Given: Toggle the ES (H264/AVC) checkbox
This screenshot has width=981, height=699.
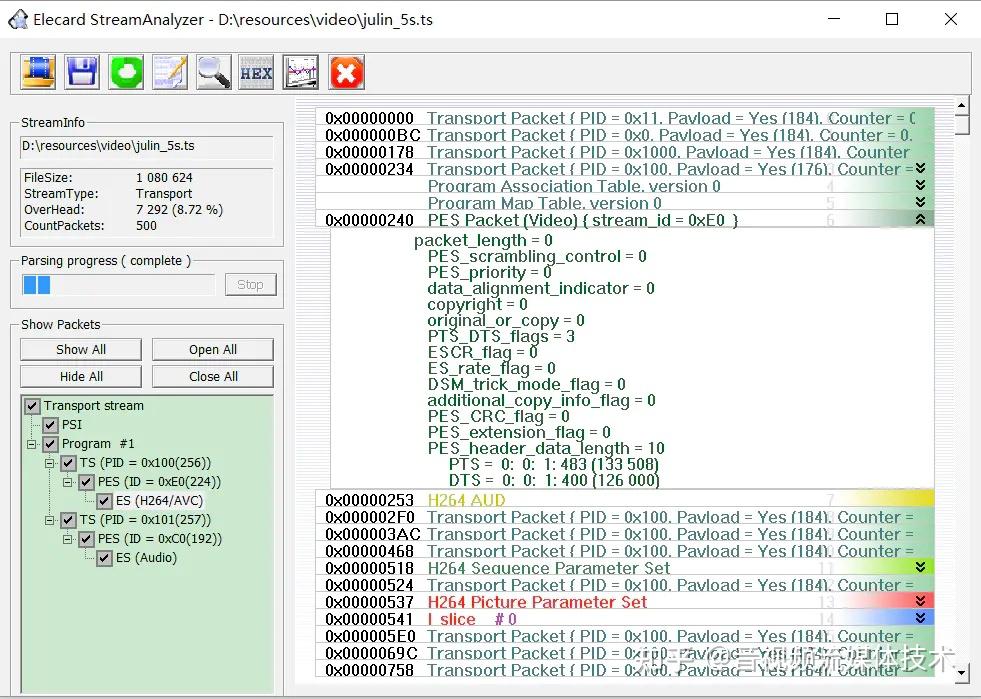Looking at the screenshot, I should [105, 501].
